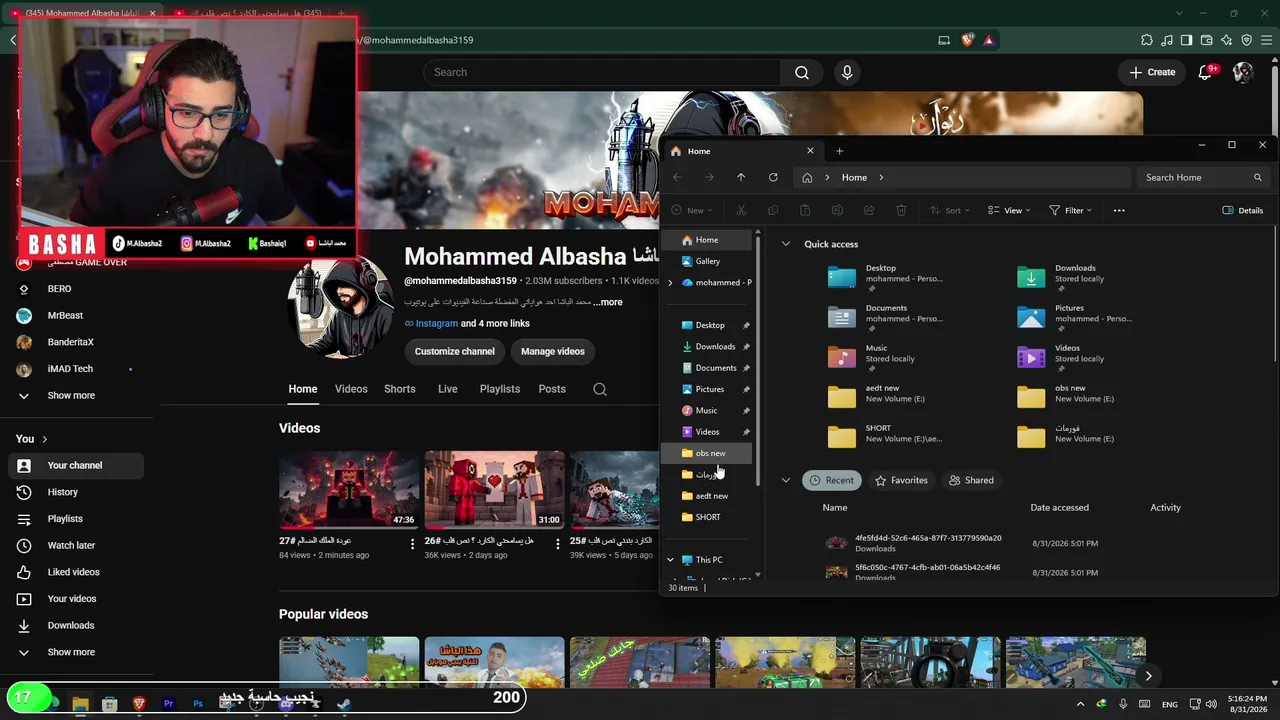Start voice search with the microphone icon
The image size is (1280, 720).
[847, 72]
